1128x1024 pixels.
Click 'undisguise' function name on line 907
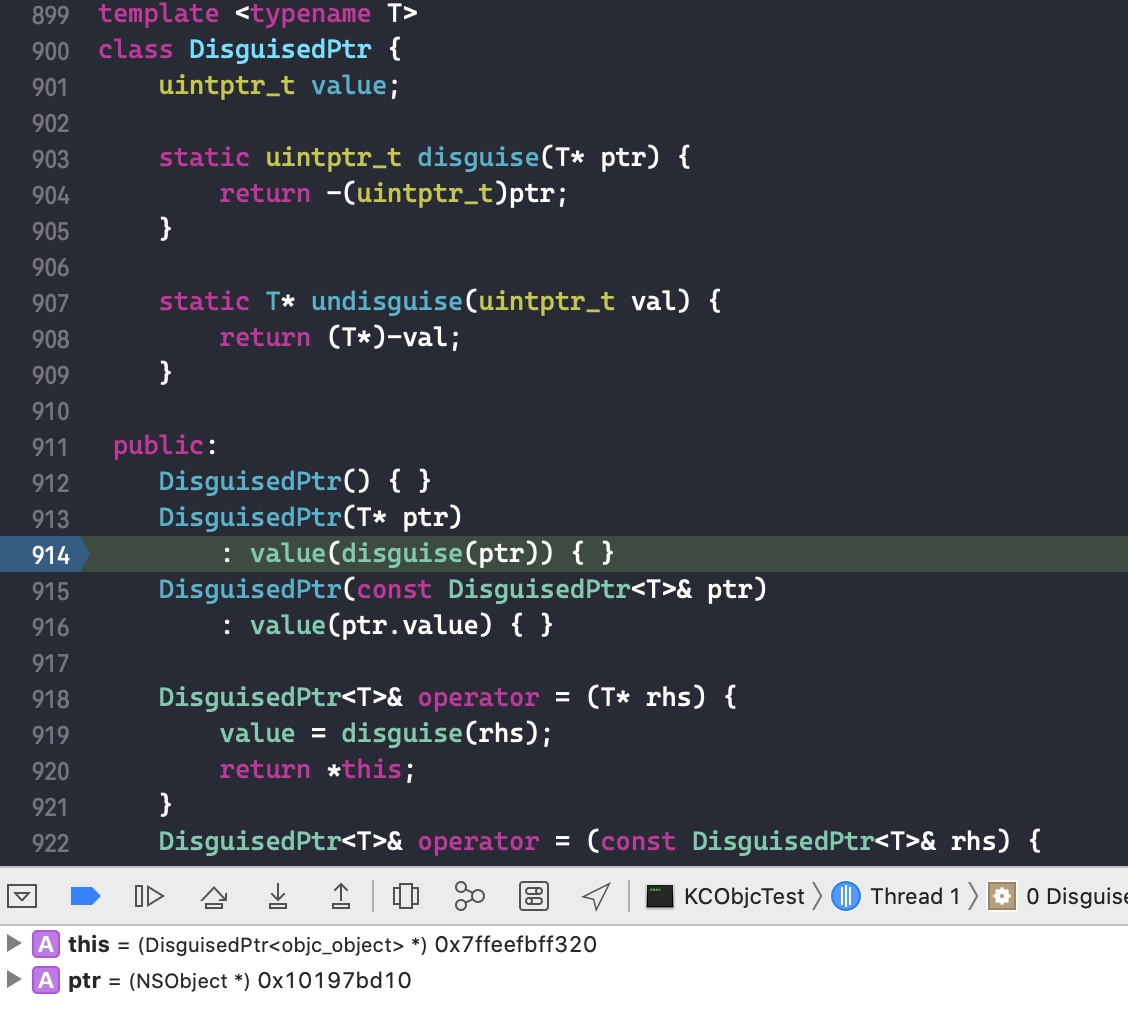pos(387,302)
